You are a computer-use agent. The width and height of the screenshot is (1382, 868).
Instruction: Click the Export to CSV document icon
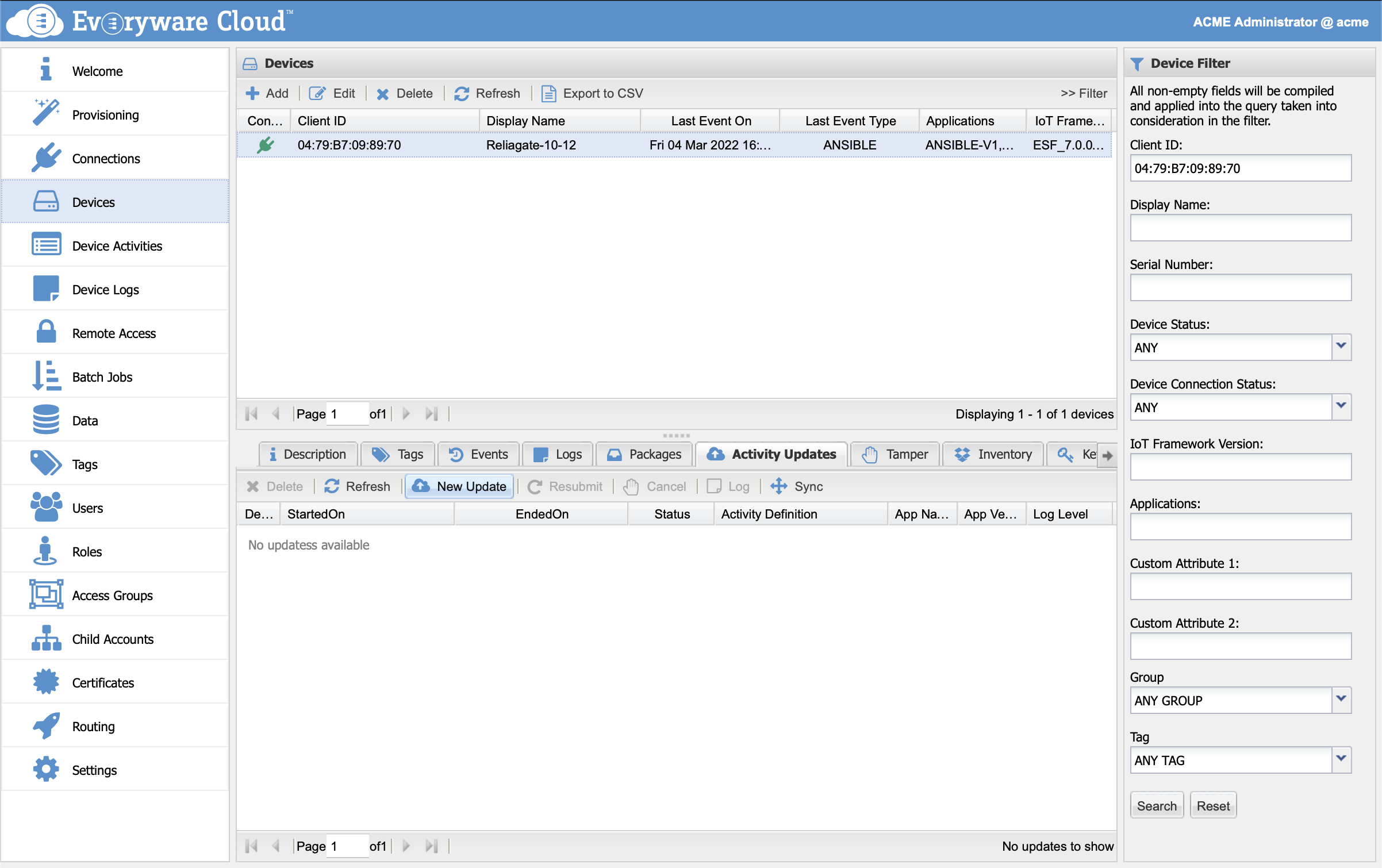[x=548, y=93]
